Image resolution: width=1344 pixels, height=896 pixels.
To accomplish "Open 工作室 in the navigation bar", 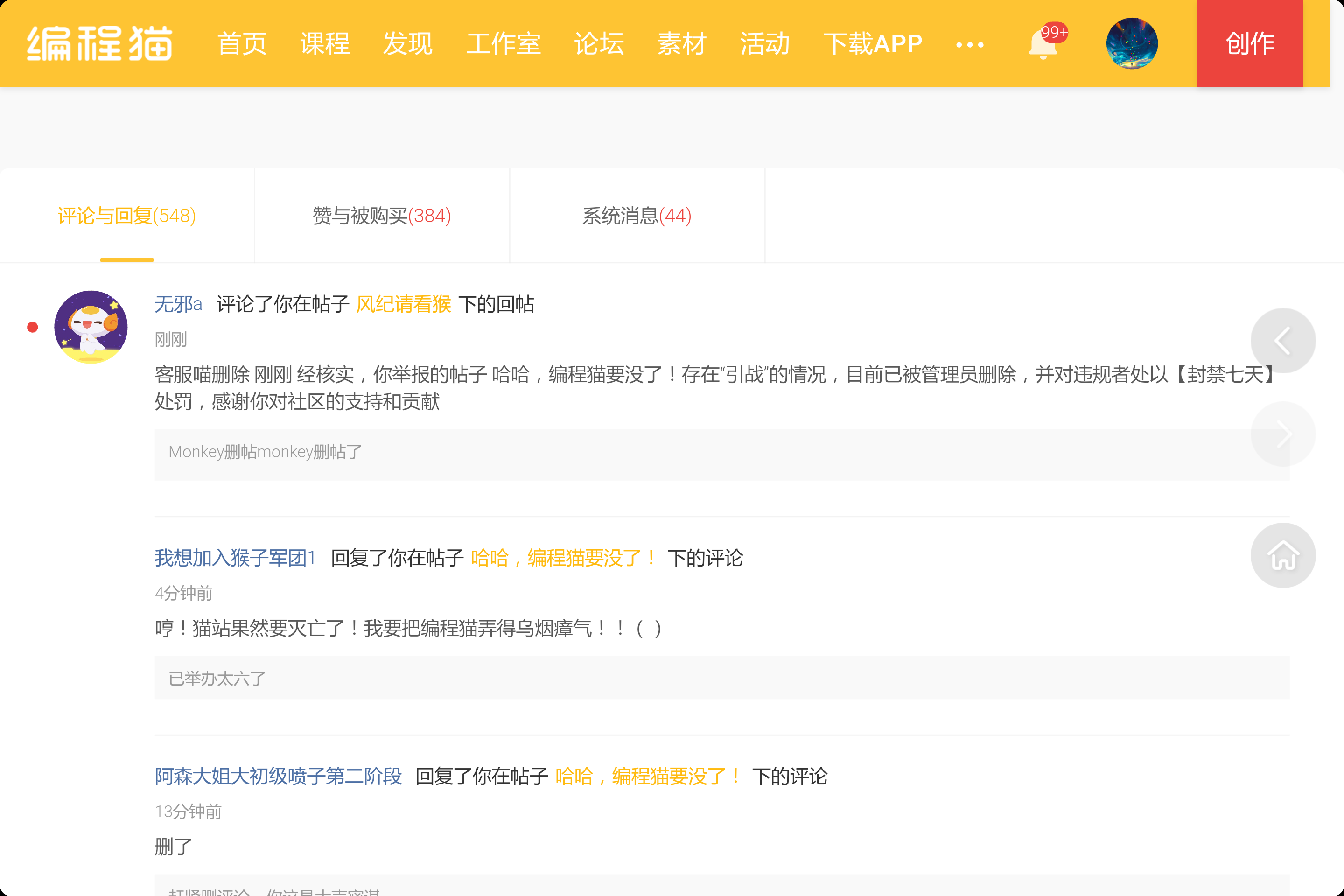I will (x=503, y=43).
